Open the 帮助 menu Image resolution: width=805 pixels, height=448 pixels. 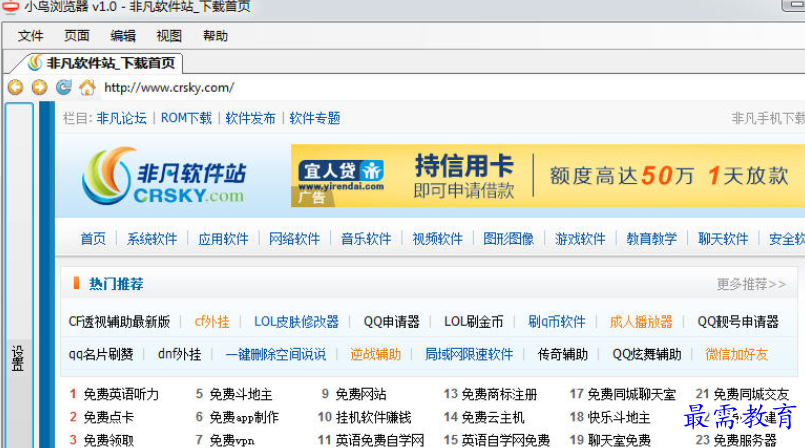pyautogui.click(x=216, y=36)
